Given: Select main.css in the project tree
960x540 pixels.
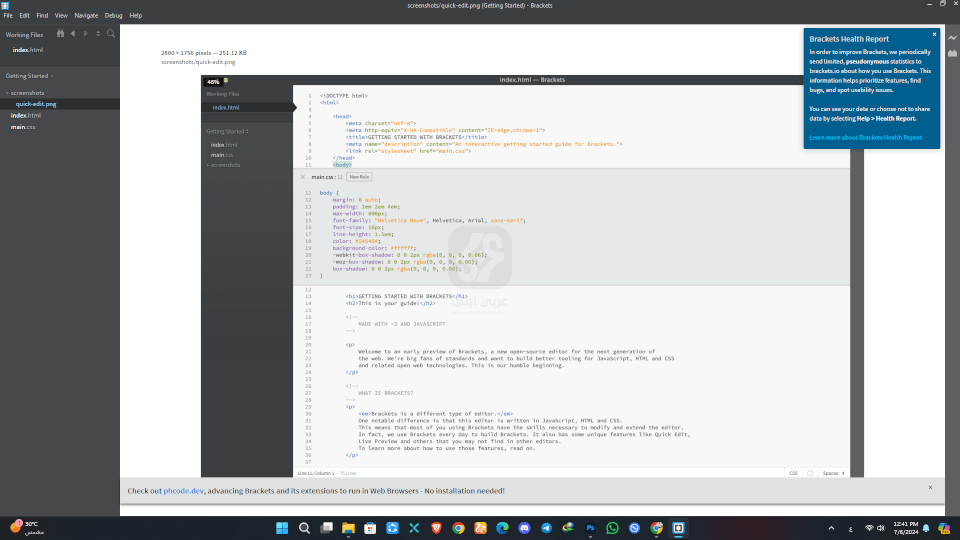Looking at the screenshot, I should tap(23, 127).
